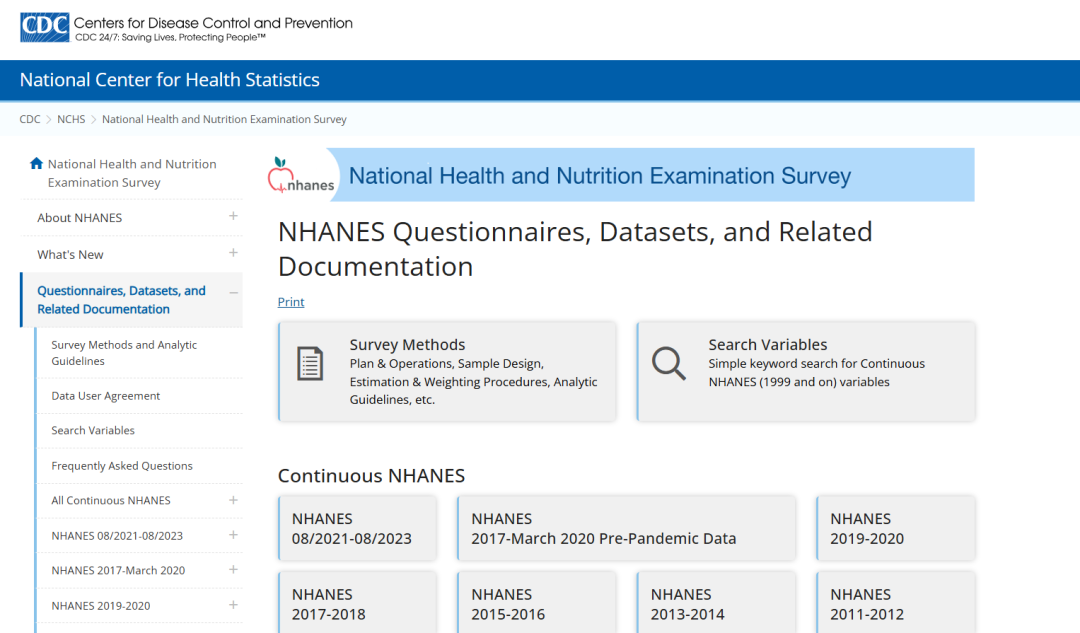Screen dimensions: 1080x633
Task: Open National Health and Nutrition Examination Survey sidebar home
Action: coord(132,173)
